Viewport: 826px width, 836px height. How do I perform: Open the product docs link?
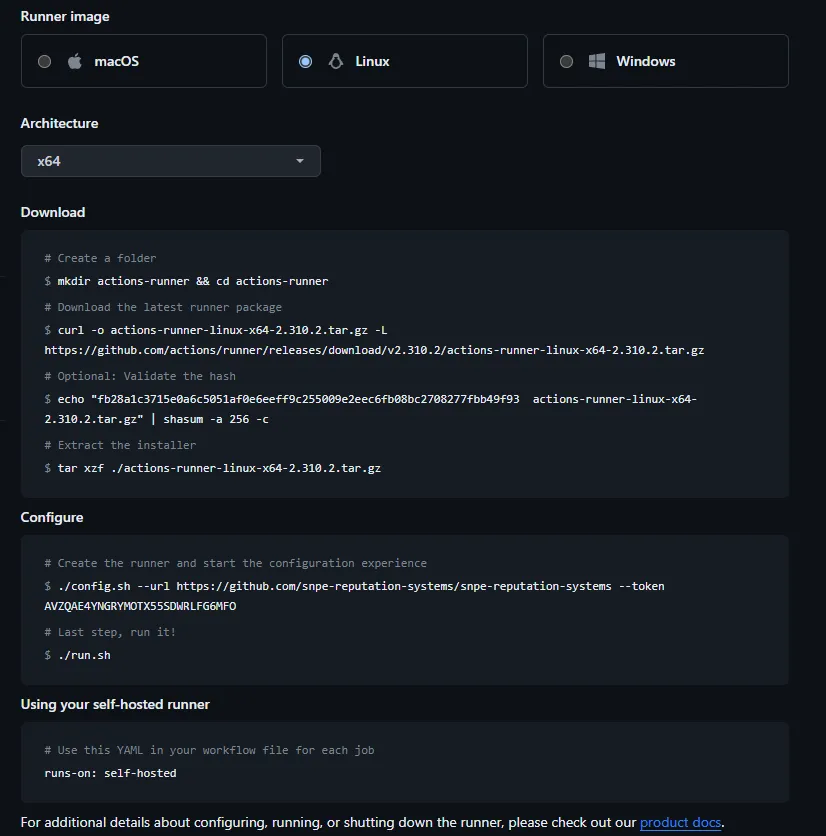pos(680,822)
